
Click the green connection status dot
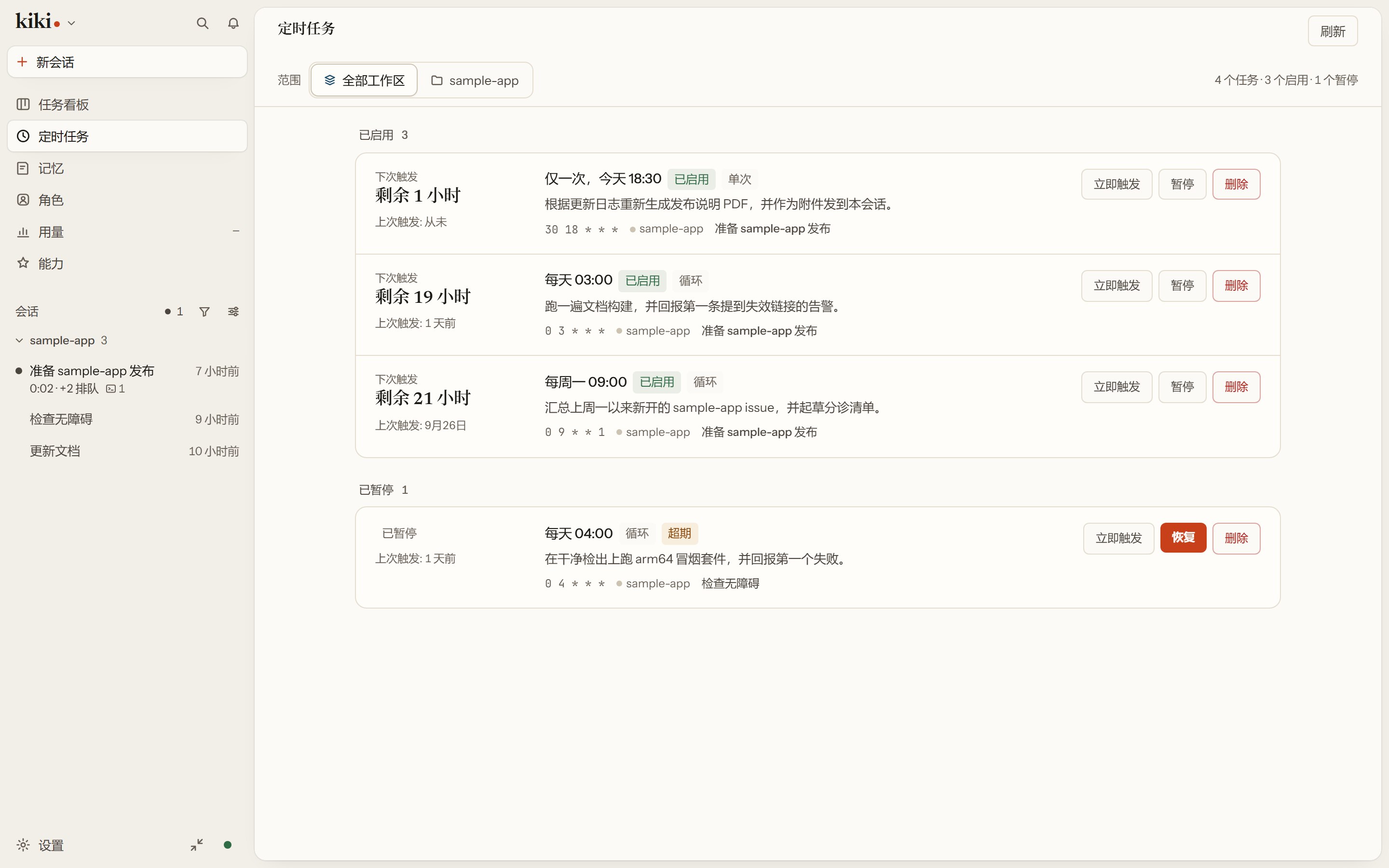click(227, 845)
